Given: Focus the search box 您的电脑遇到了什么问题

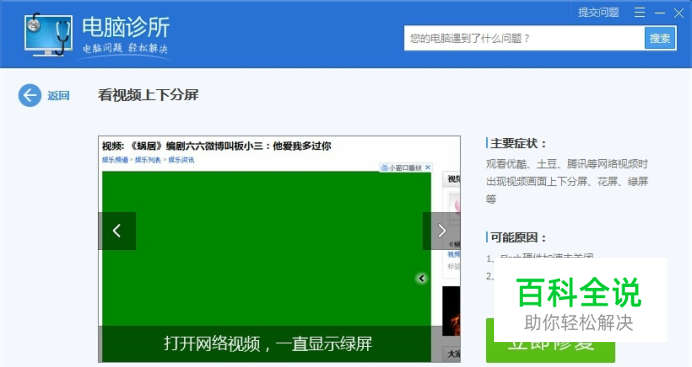Looking at the screenshot, I should click(524, 38).
